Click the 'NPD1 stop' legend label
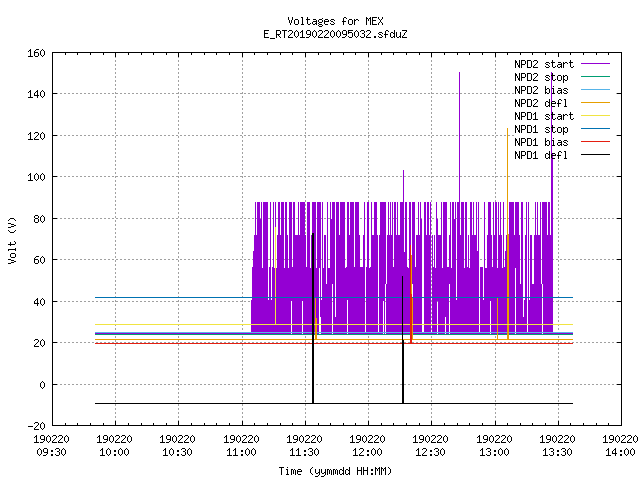The image size is (640, 480). coord(541,129)
